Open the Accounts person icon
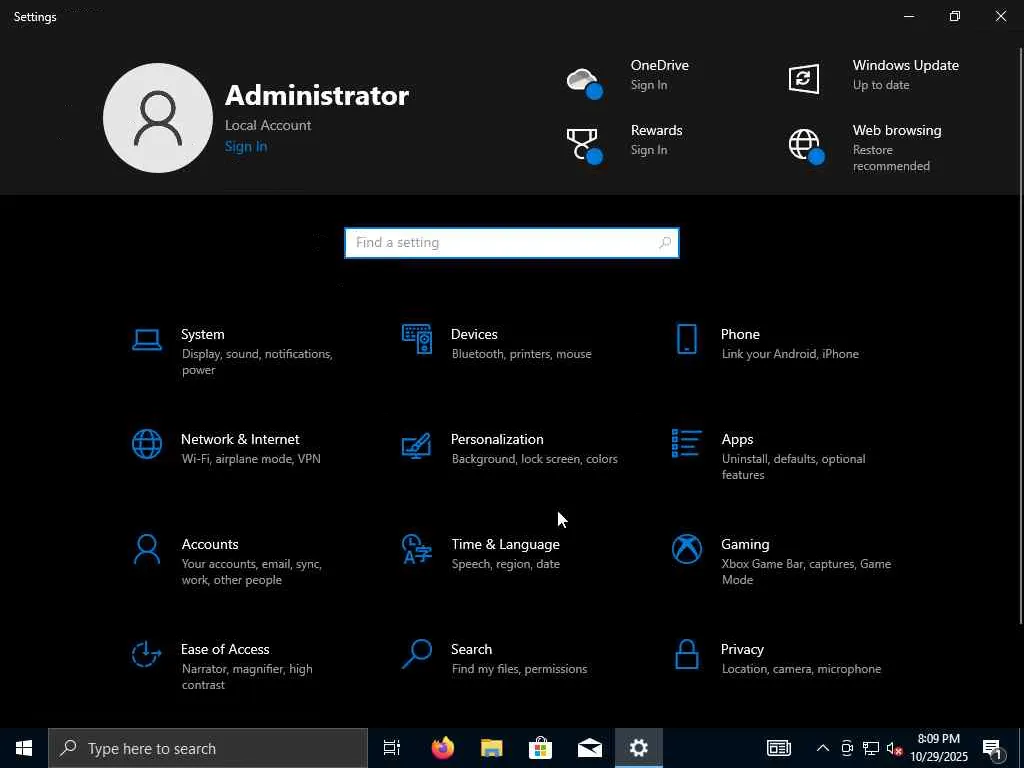This screenshot has height=768, width=1024. 147,549
